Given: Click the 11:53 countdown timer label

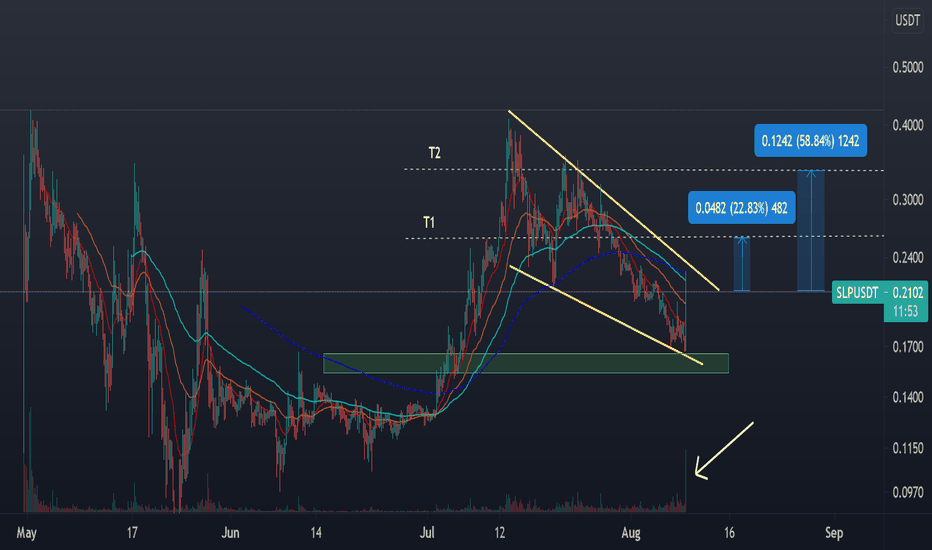Looking at the screenshot, I should [905, 312].
